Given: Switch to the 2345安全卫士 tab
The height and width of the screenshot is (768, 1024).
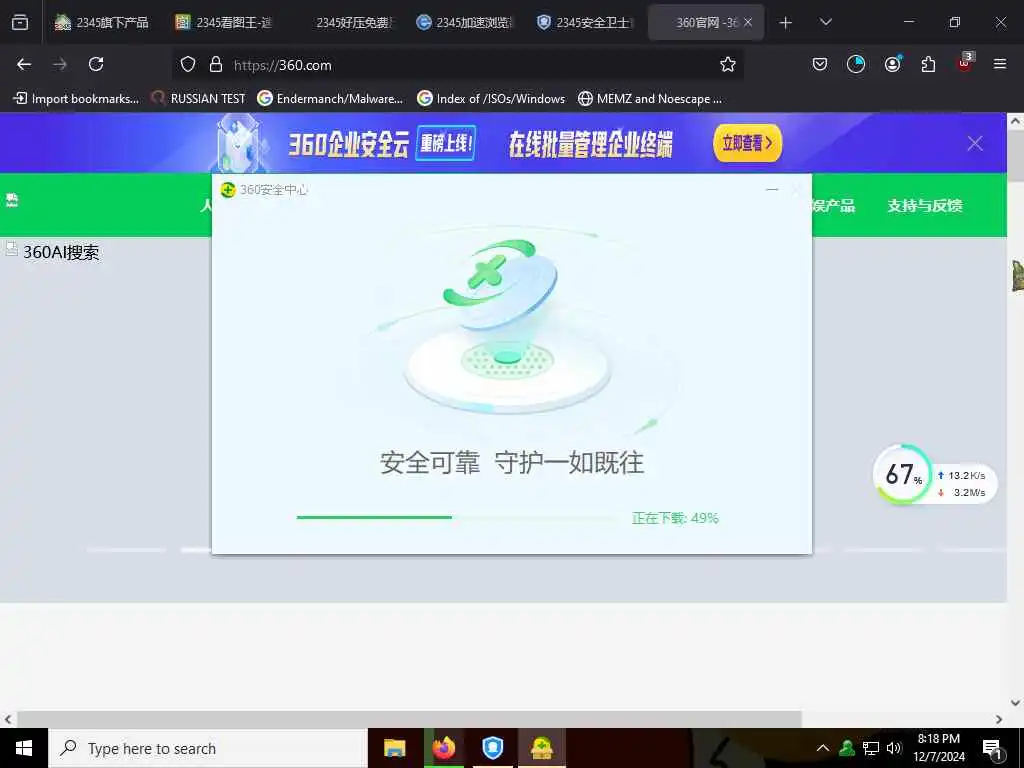Looking at the screenshot, I should (584, 22).
